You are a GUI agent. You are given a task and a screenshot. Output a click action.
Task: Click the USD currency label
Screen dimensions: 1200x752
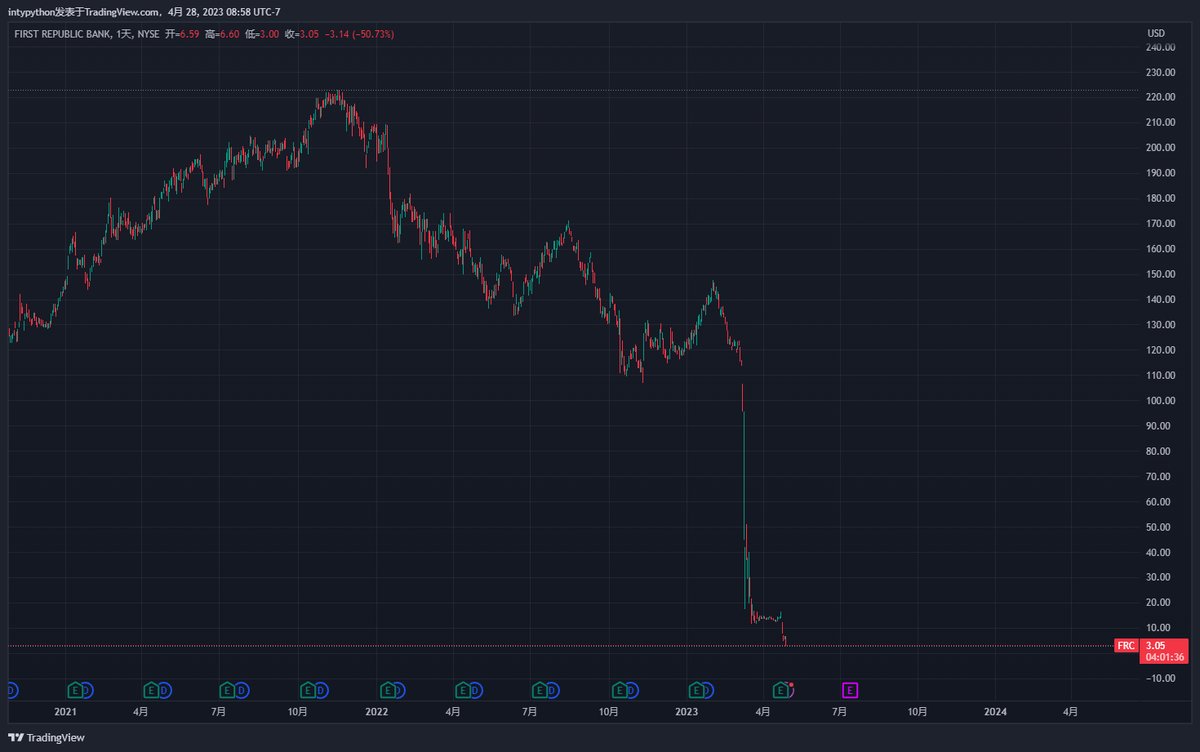coord(1156,34)
